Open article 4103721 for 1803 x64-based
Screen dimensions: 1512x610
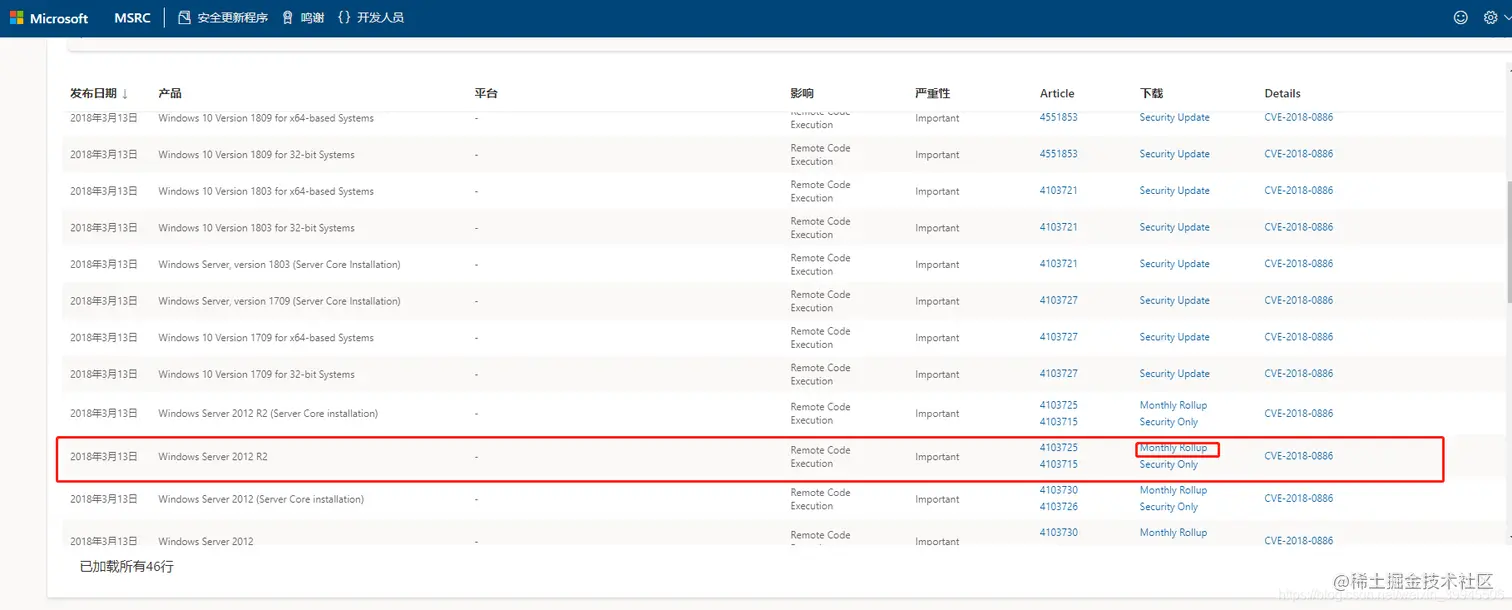coord(1059,190)
